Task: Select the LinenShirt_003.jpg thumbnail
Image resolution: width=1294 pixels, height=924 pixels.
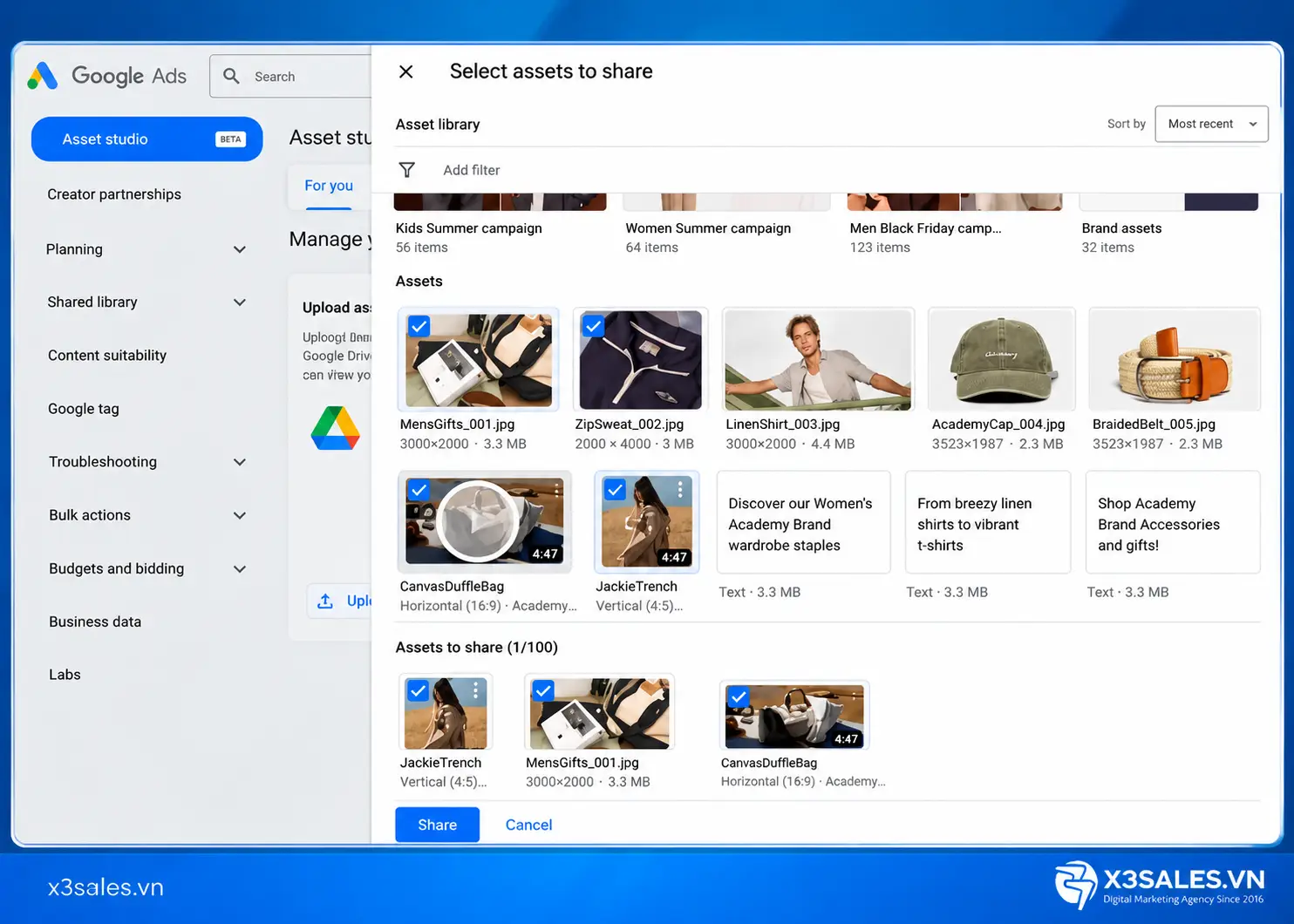Action: coord(818,359)
